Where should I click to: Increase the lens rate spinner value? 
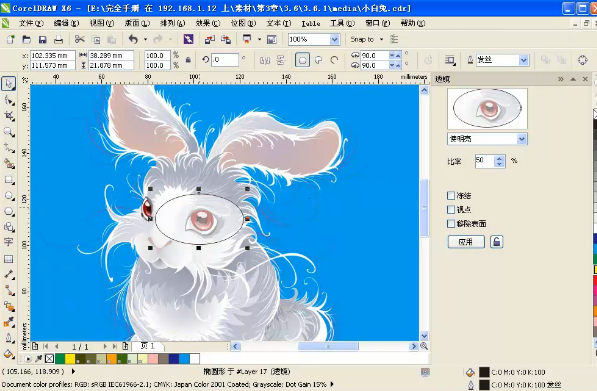click(x=500, y=158)
